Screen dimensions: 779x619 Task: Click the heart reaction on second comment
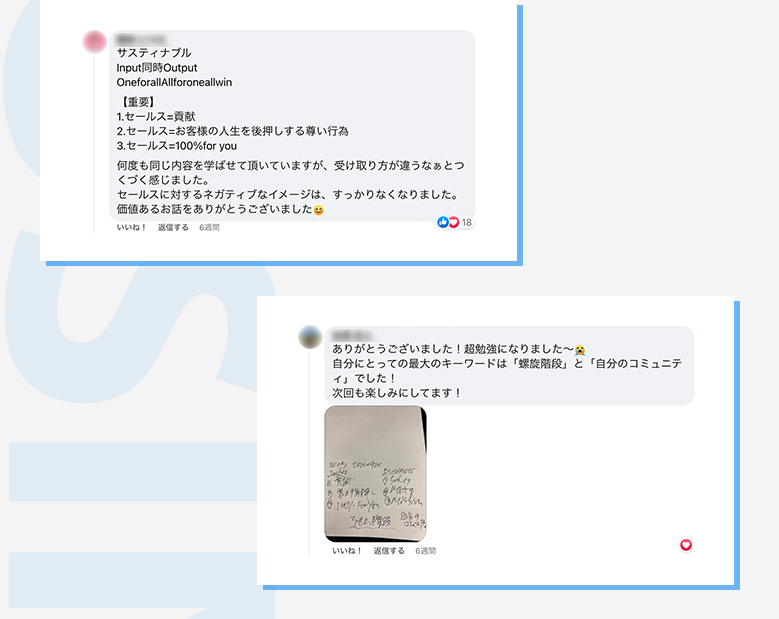click(686, 545)
